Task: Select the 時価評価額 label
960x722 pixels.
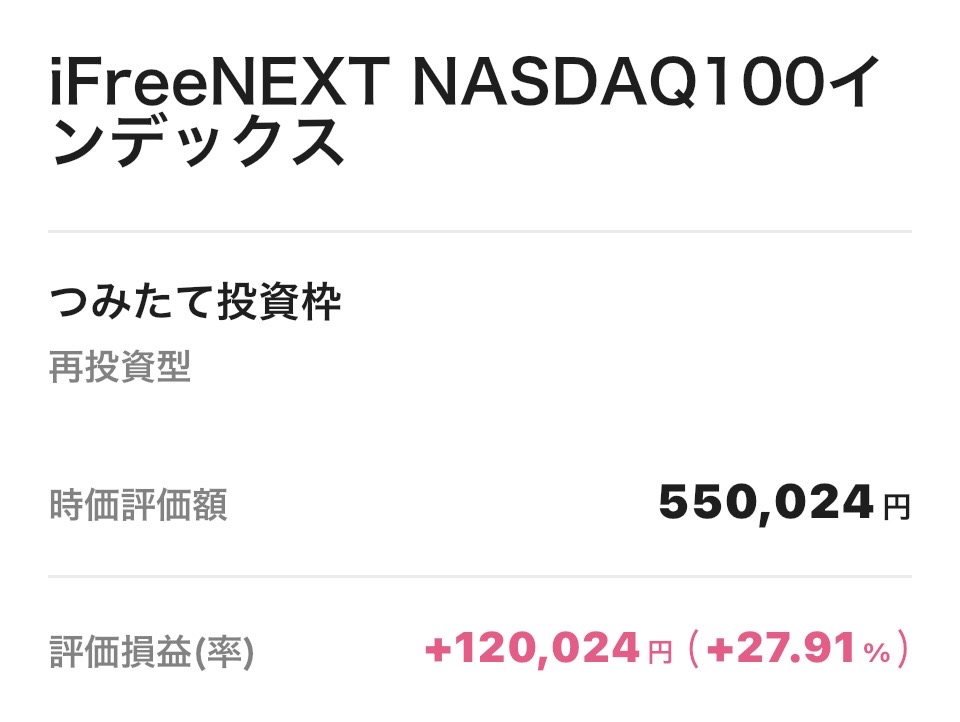Action: [138, 506]
